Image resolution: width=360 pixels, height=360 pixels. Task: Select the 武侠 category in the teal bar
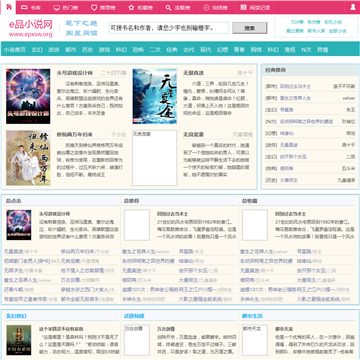[54, 50]
